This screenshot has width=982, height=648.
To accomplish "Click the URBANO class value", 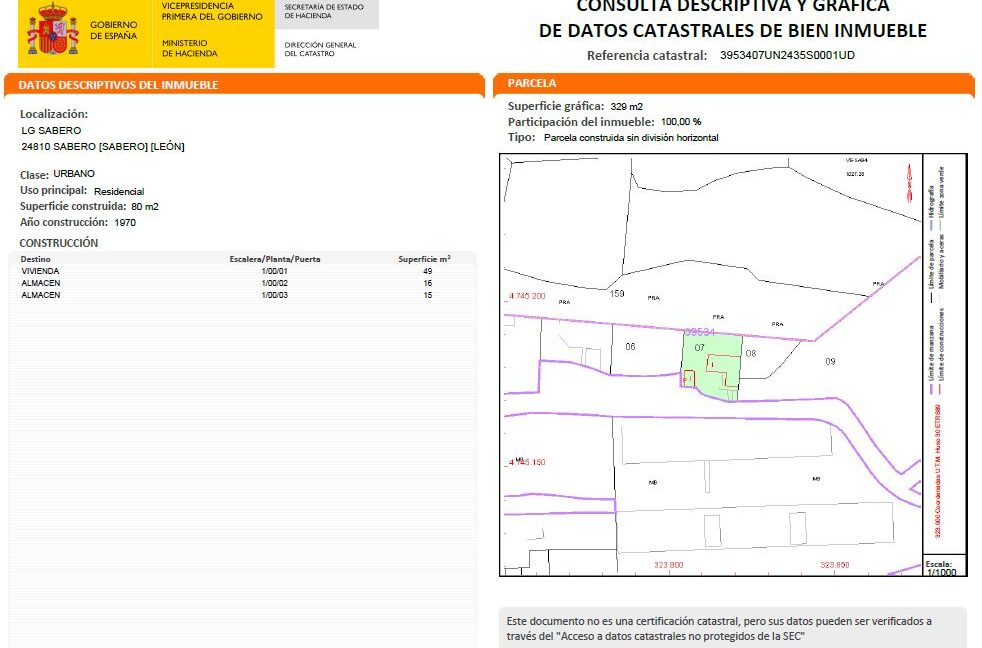I will pyautogui.click(x=74, y=173).
